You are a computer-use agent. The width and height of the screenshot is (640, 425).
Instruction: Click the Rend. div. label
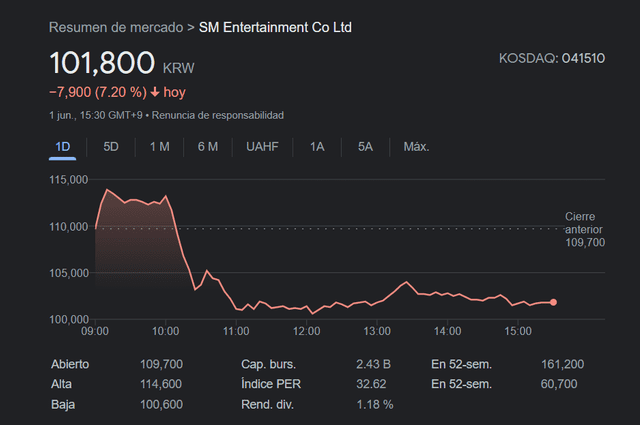point(267,405)
